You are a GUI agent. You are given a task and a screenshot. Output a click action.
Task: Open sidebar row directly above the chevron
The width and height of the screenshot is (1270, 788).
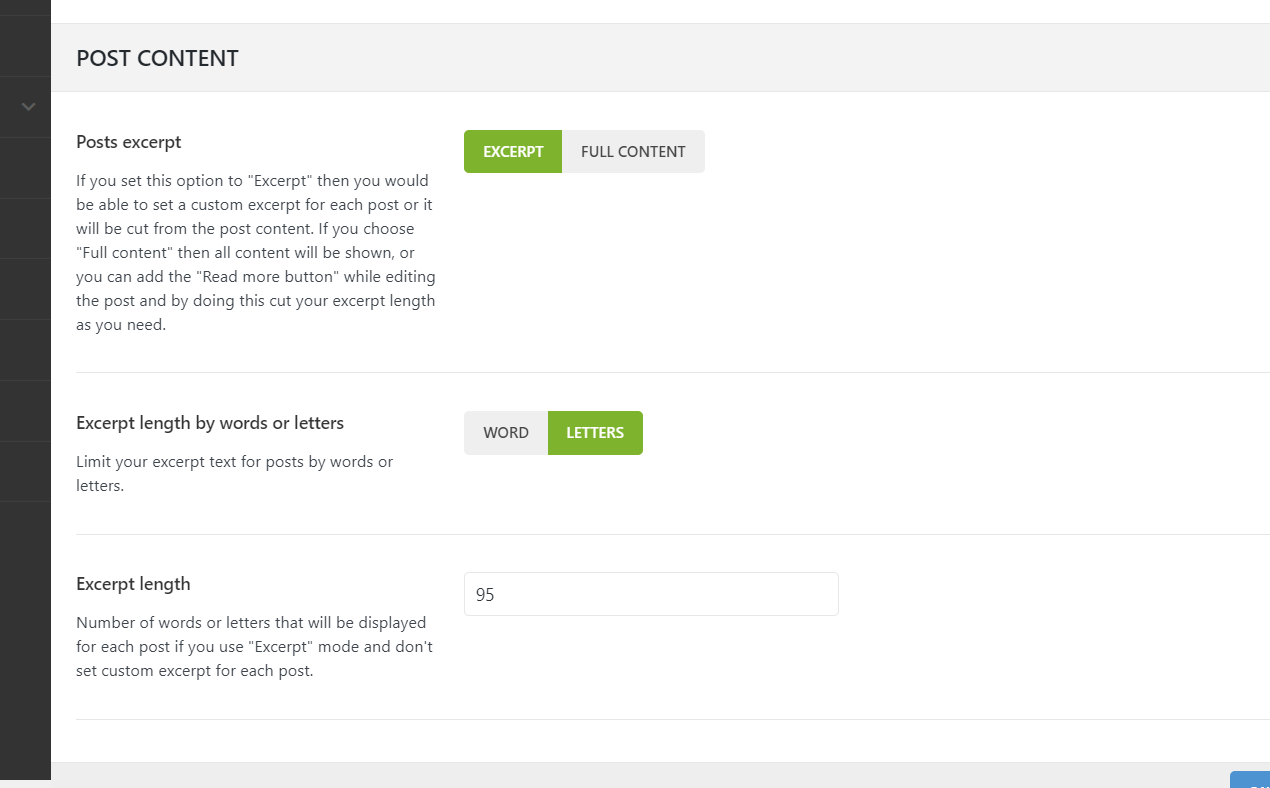pyautogui.click(x=25, y=46)
